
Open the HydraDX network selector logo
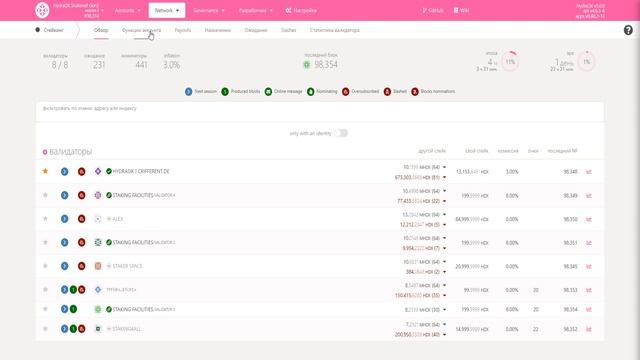pos(42,10)
